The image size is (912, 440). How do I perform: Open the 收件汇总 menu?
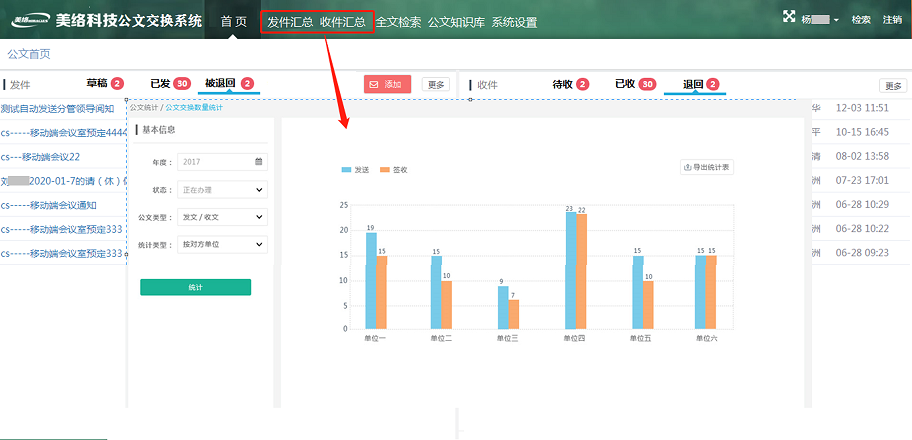343,22
